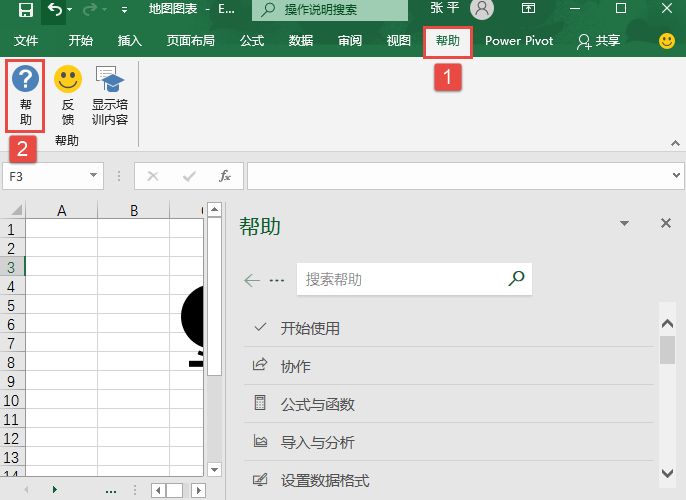Click the user account avatar icon
This screenshot has height=500, width=686.
[x=482, y=9]
